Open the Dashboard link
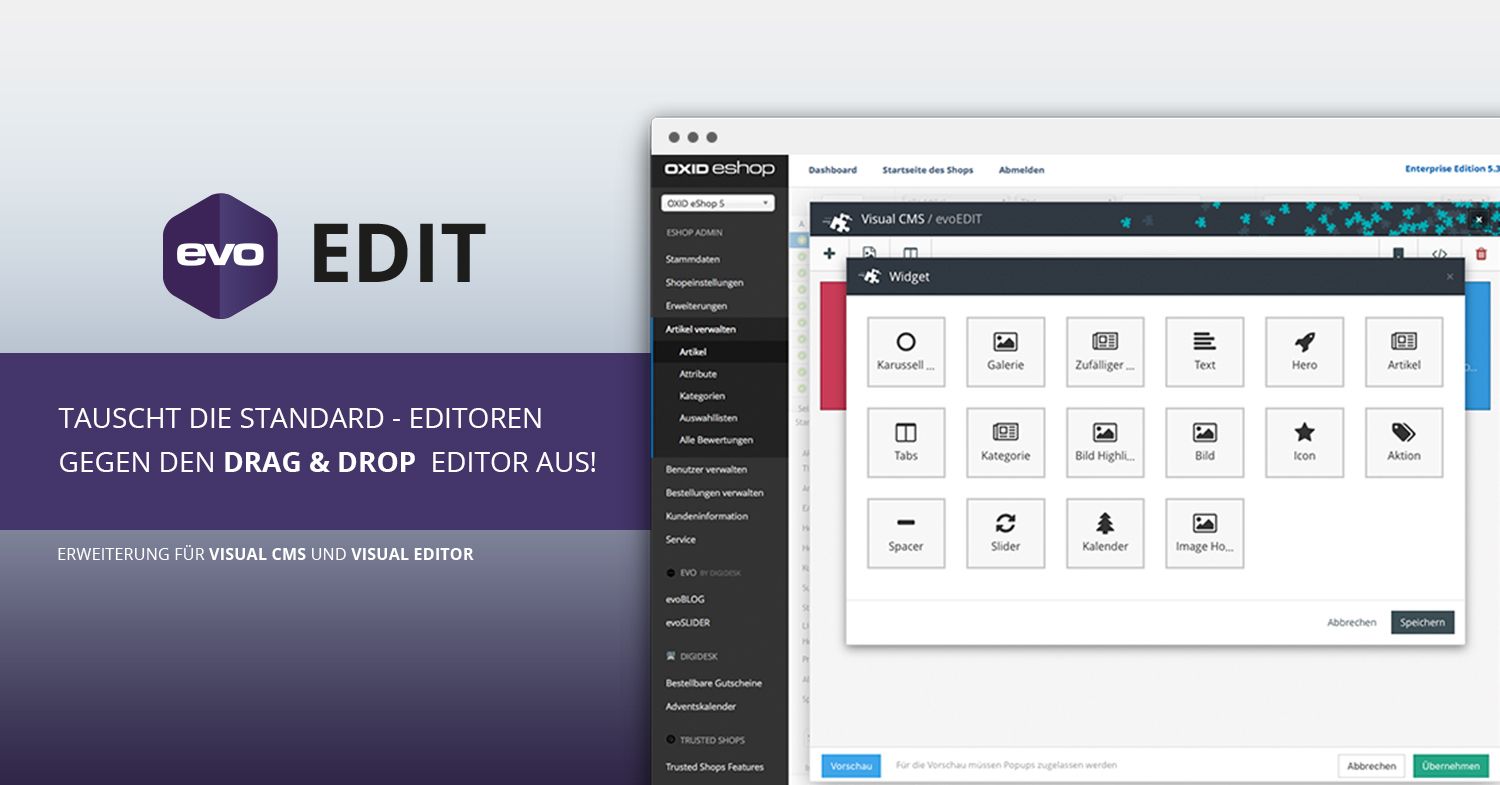This screenshot has height=785, width=1500. (832, 170)
